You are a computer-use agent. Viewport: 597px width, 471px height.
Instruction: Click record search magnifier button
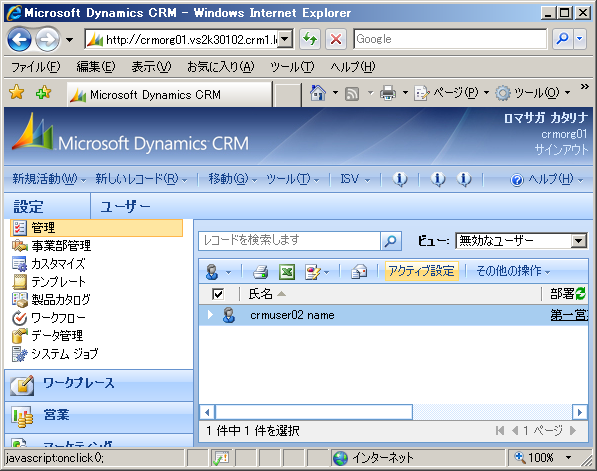pos(391,241)
